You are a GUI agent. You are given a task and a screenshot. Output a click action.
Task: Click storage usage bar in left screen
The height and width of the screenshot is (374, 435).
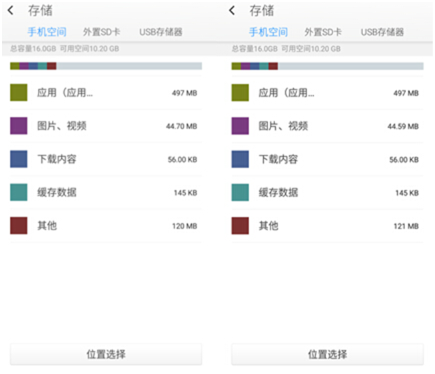[106, 66]
